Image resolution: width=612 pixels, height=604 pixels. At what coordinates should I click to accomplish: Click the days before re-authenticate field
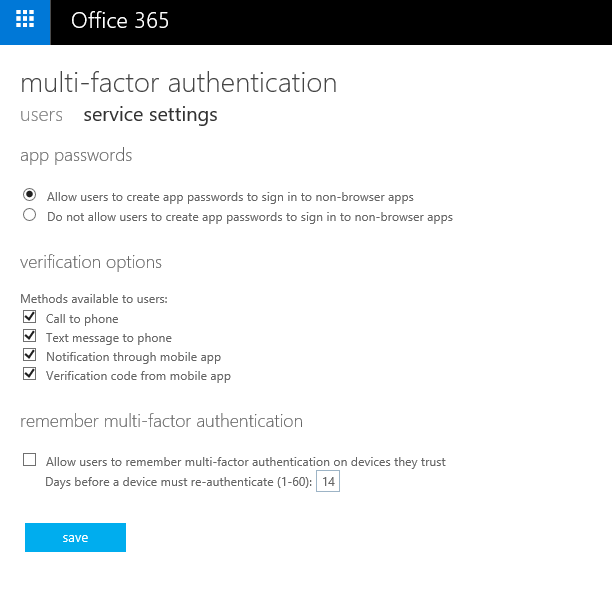click(328, 481)
